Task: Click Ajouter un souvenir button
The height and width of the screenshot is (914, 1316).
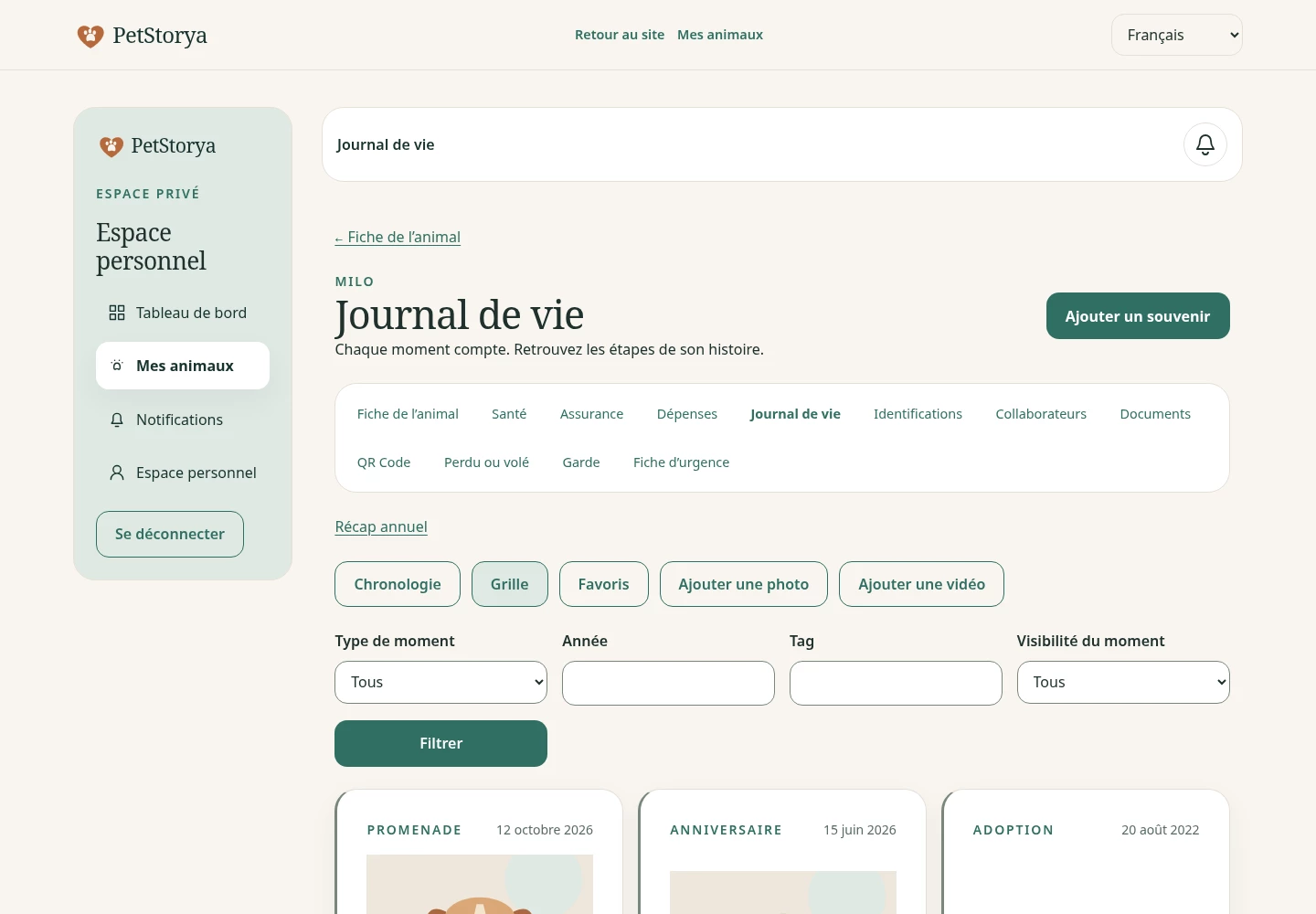Action: point(1138,316)
